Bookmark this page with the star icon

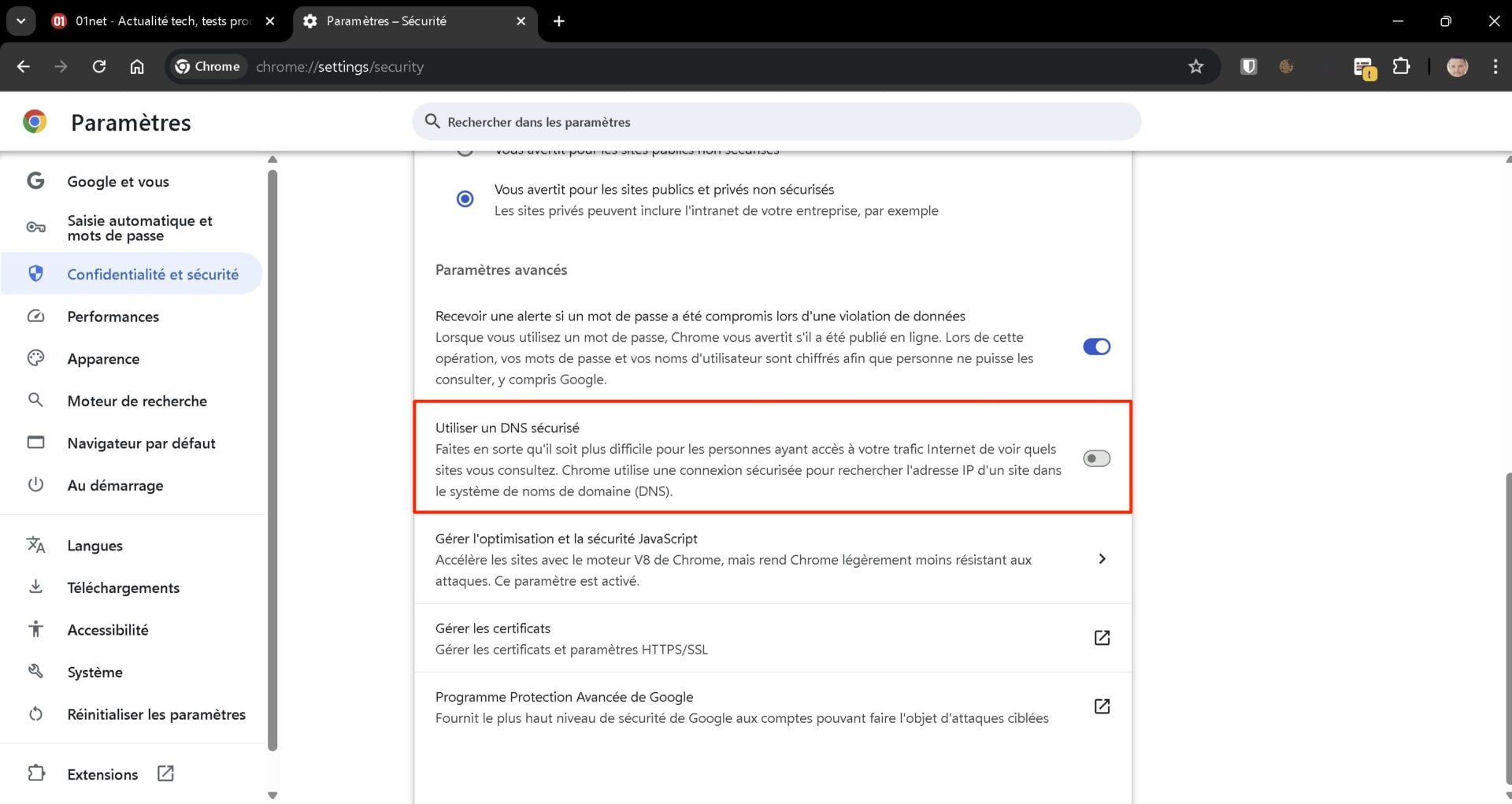click(1195, 67)
